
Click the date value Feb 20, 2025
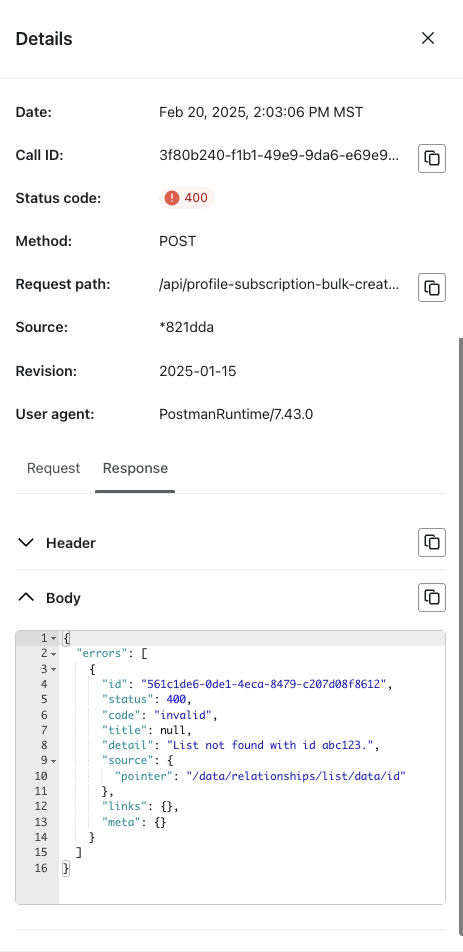click(261, 112)
